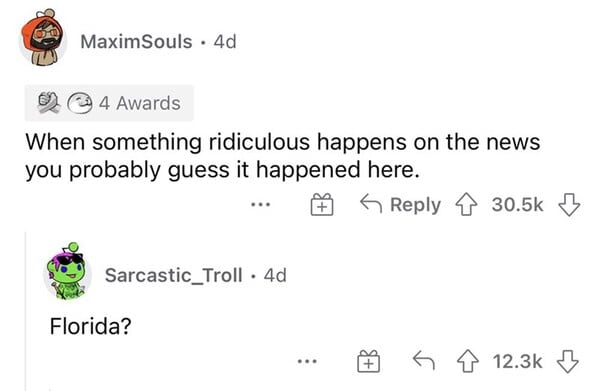The height and width of the screenshot is (391, 599).
Task: Downvote the MaximSouls comment
Action: click(x=569, y=205)
